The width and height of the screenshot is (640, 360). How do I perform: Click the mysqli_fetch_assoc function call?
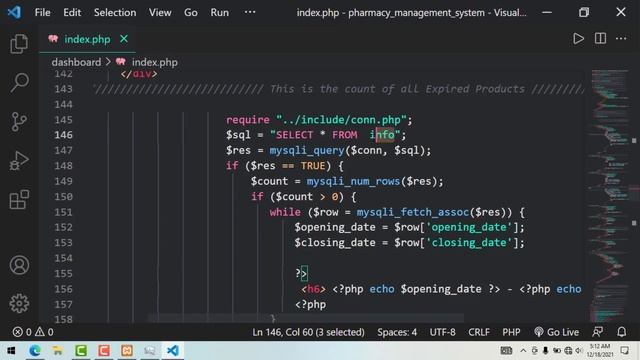[413, 212]
